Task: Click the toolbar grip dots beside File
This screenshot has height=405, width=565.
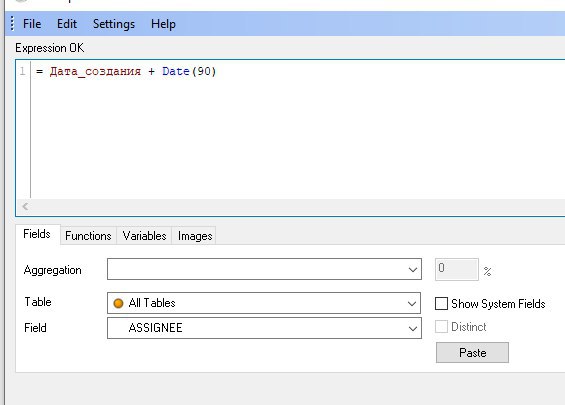Action: [12, 24]
